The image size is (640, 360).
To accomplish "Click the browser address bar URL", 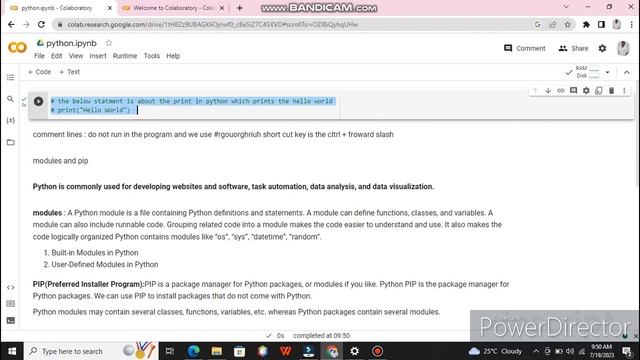I will [x=212, y=24].
